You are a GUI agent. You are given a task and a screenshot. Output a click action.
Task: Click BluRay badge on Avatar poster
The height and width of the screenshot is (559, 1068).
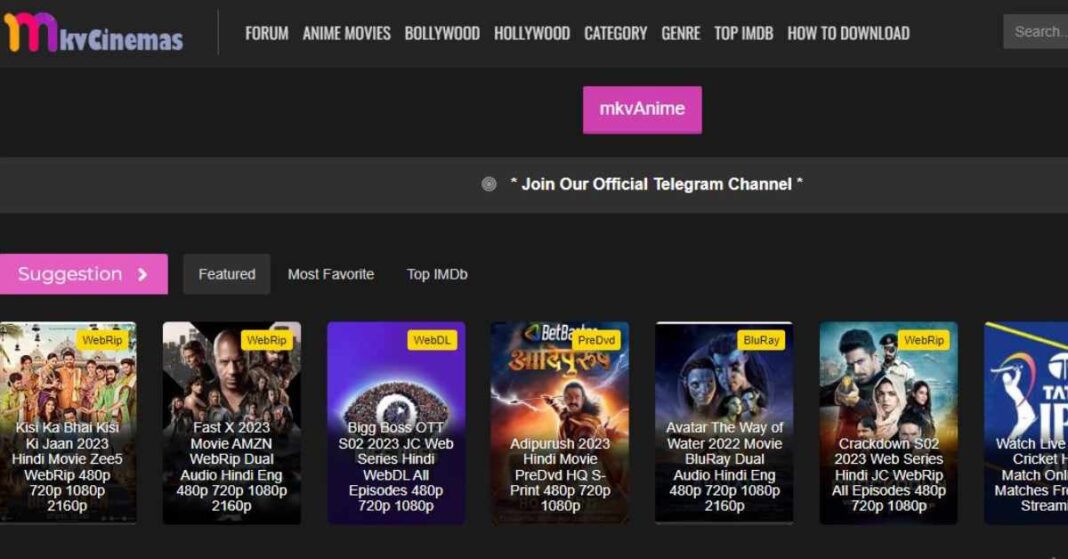pyautogui.click(x=761, y=340)
